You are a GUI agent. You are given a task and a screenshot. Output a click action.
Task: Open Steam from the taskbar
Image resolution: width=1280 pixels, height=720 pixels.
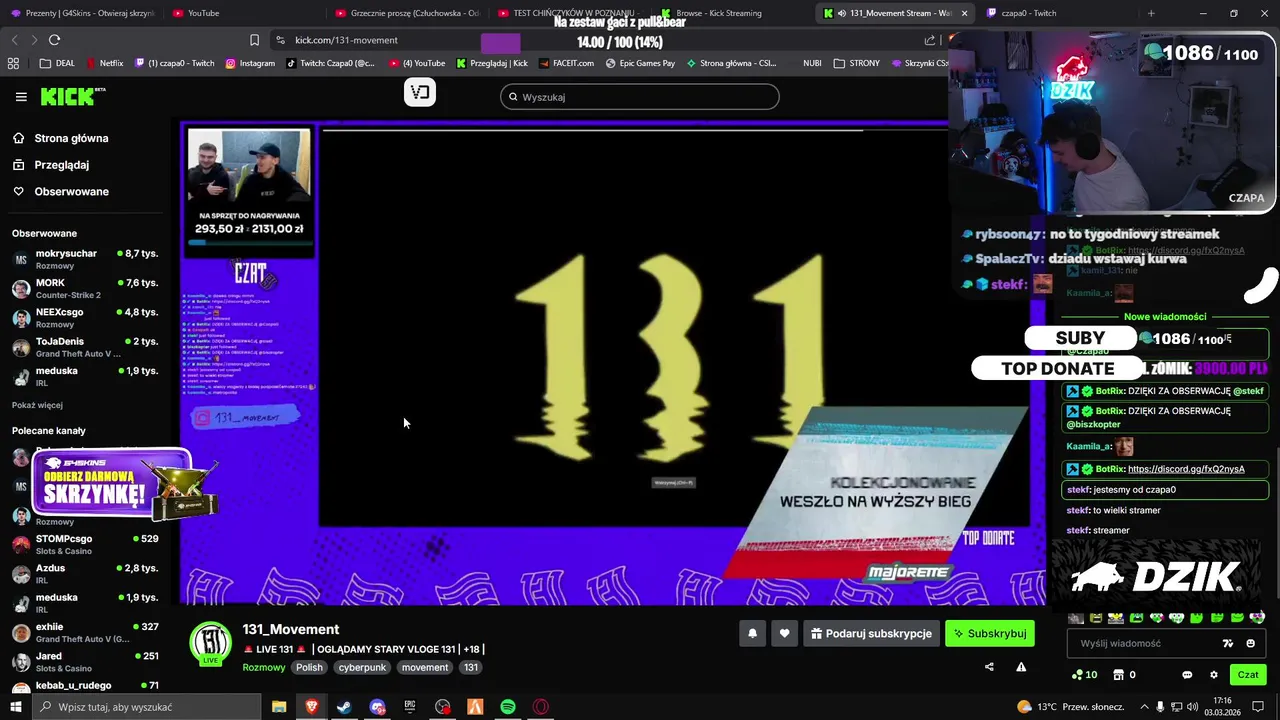(344, 707)
